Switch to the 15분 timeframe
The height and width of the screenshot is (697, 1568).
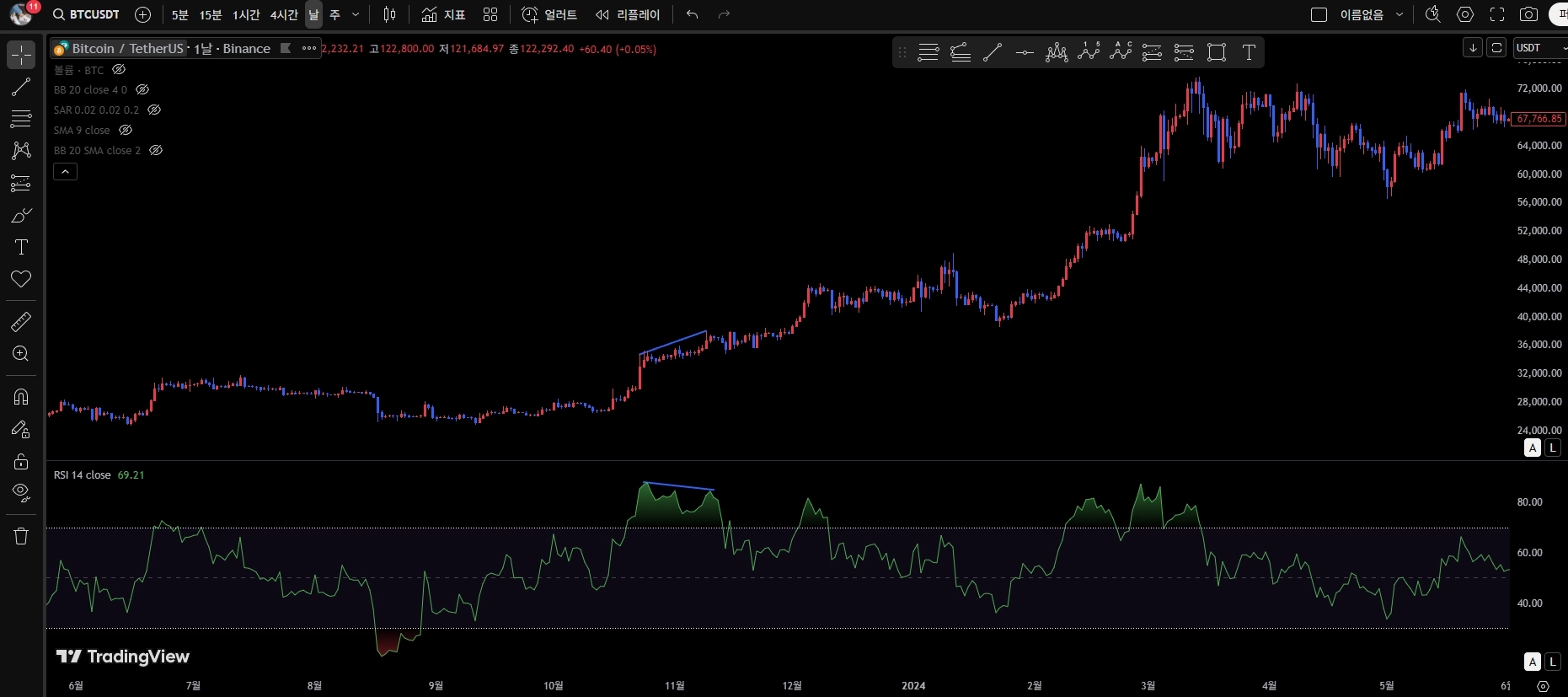[211, 14]
